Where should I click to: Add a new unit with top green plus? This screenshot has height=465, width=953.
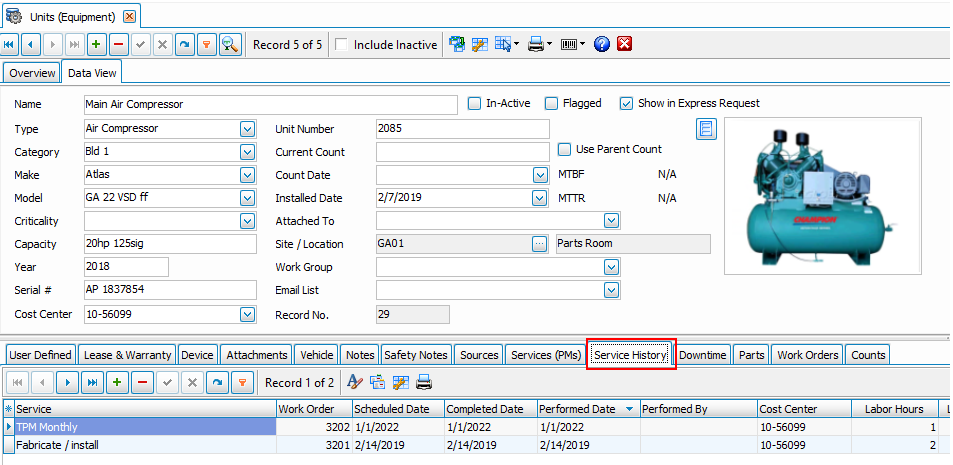97,44
